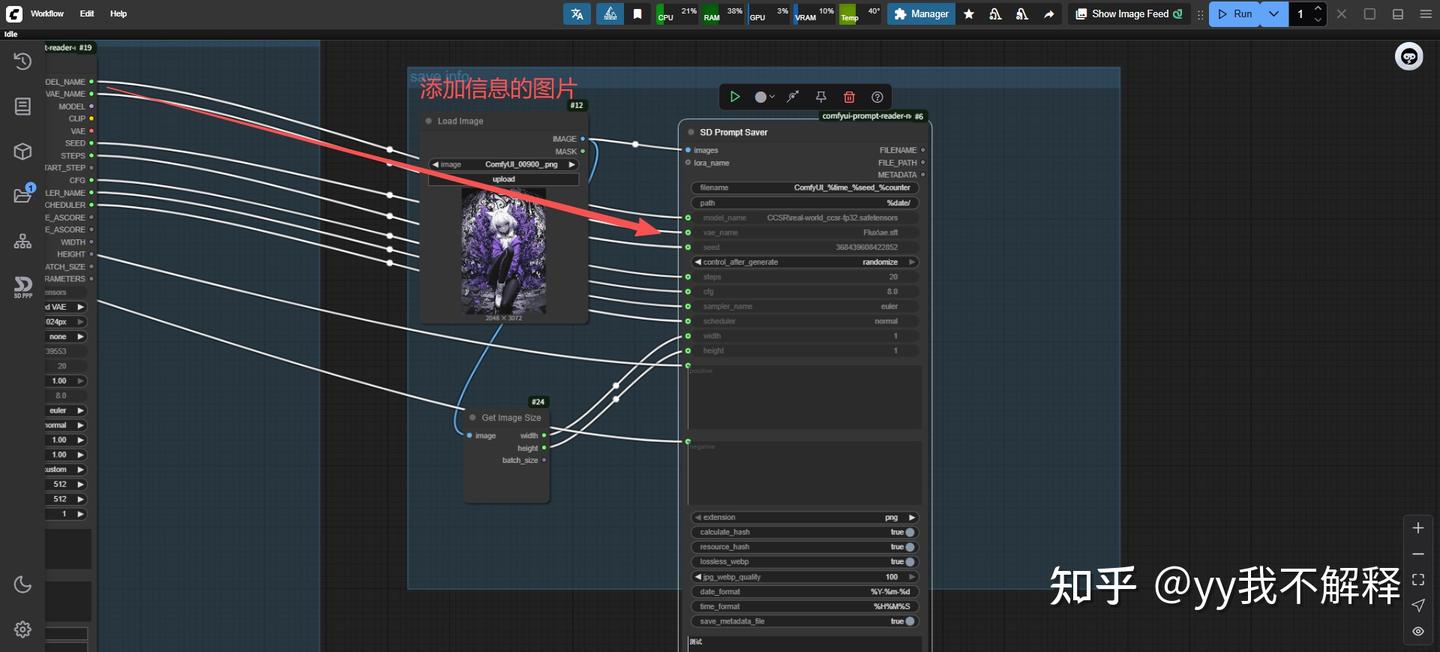The width and height of the screenshot is (1440, 652).
Task: Toggle calculate_hash switch
Action: 909,532
